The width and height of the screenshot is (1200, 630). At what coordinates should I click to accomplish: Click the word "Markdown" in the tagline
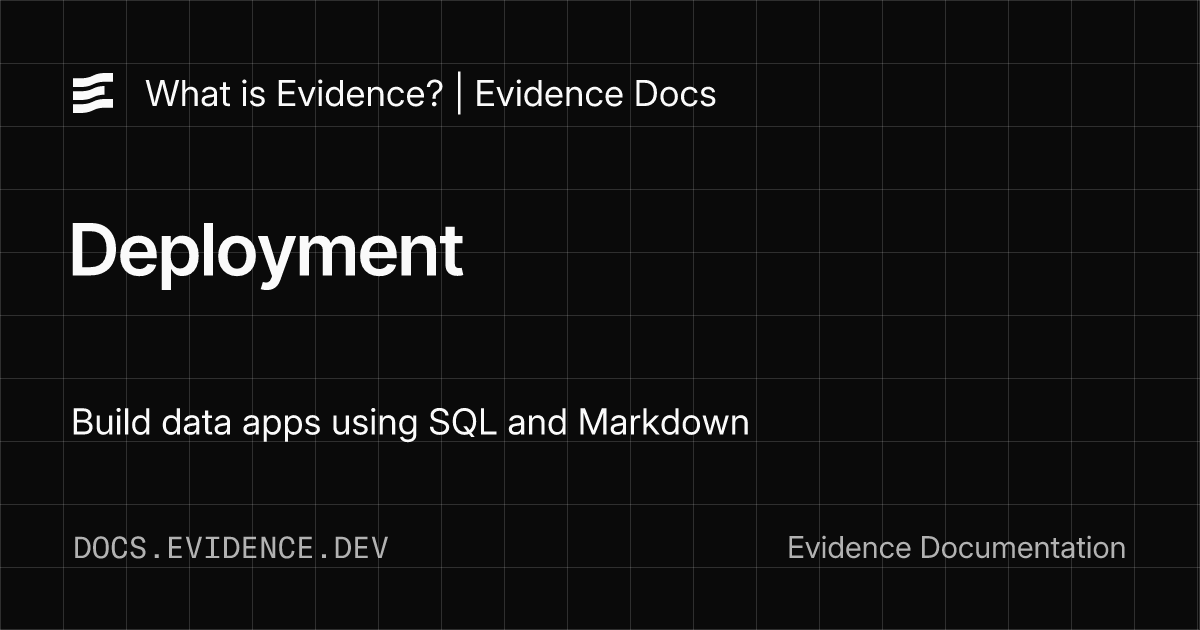coord(663,422)
